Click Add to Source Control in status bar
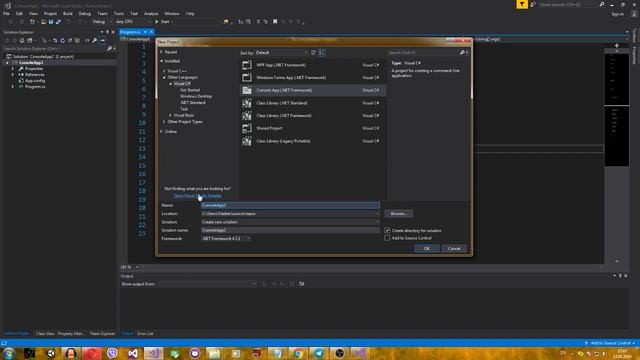The image size is (640, 360). pos(611,343)
